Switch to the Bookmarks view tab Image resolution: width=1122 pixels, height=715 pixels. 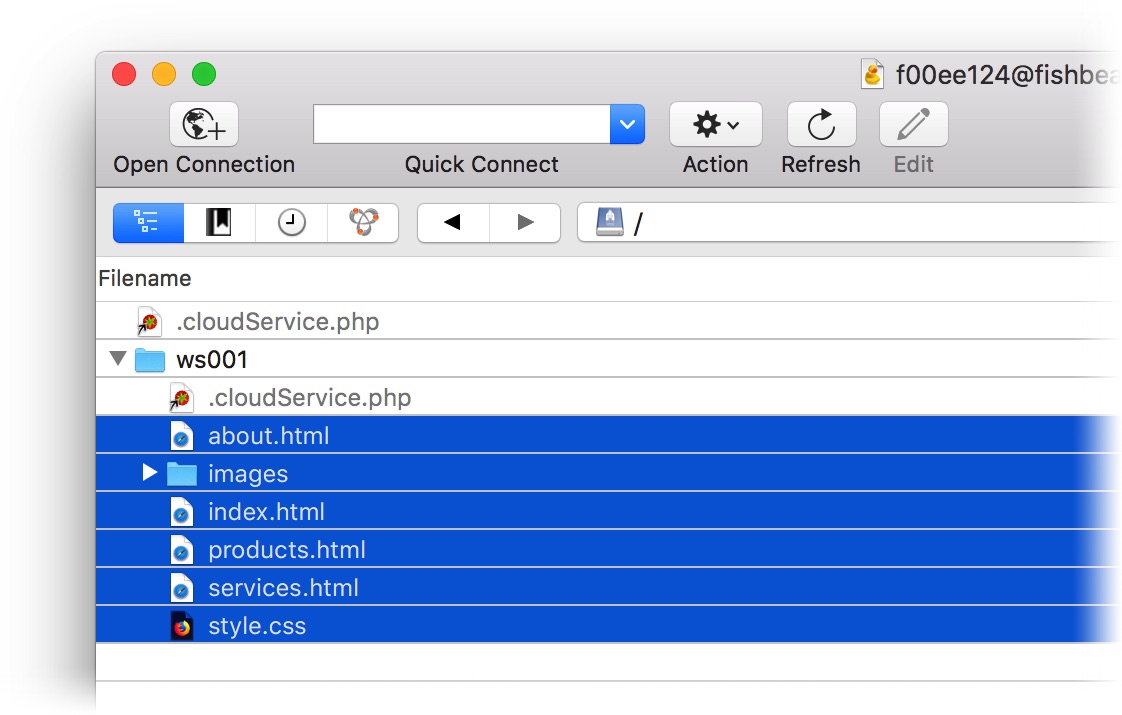(219, 223)
